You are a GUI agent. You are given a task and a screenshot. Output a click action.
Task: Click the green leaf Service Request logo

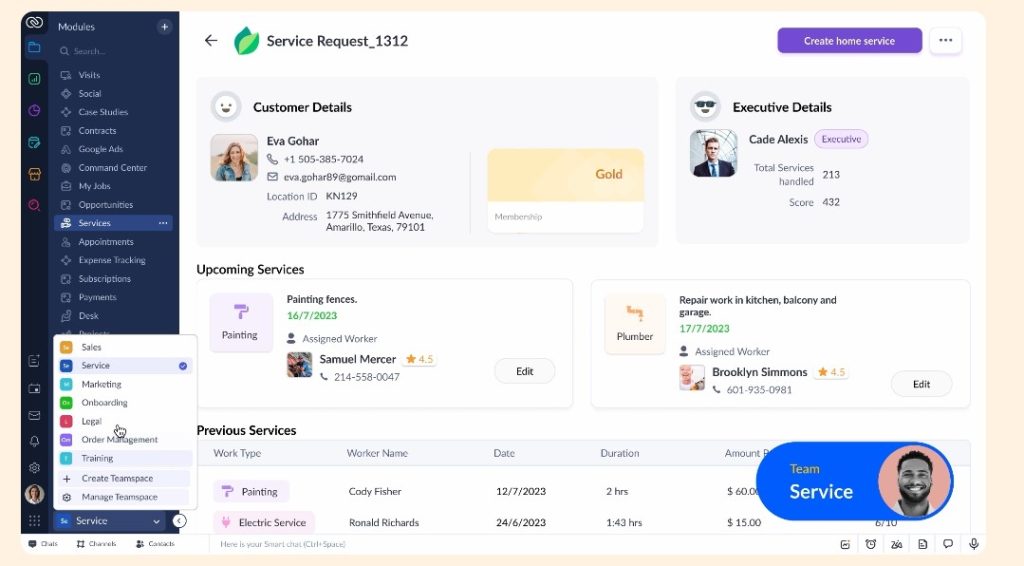(x=246, y=40)
